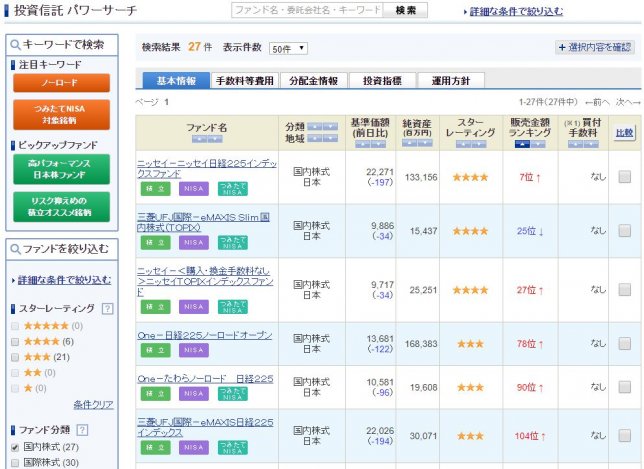This screenshot has height=469, width=644.
Task: Switch to 基本情報 tab
Action: (176, 80)
